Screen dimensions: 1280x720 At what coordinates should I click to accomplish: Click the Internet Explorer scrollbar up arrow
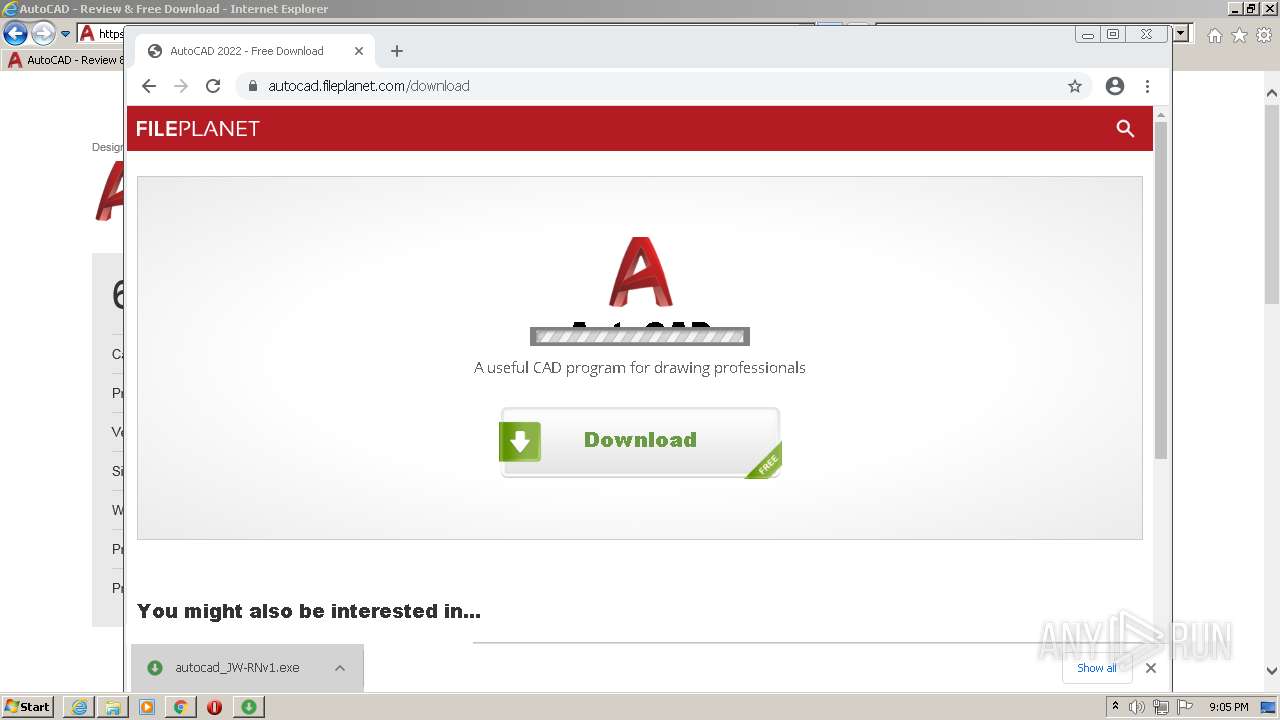pyautogui.click(x=1272, y=94)
